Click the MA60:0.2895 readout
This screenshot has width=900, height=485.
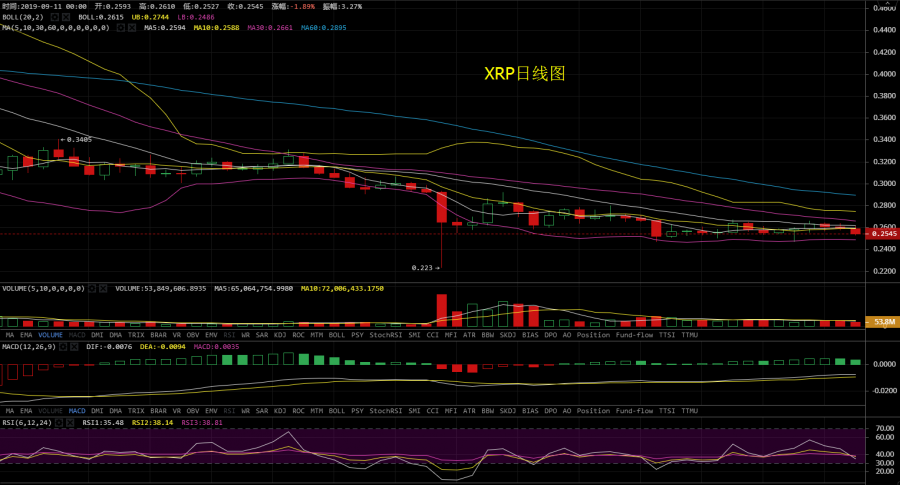324,28
